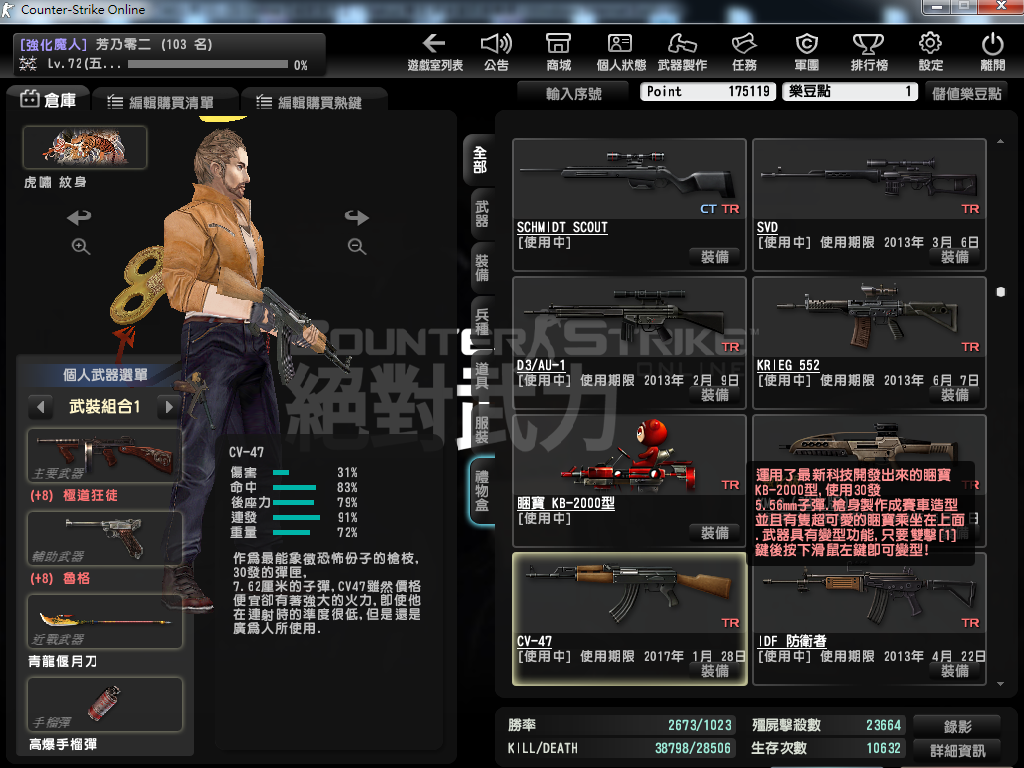Zoom out on the character model

357,246
